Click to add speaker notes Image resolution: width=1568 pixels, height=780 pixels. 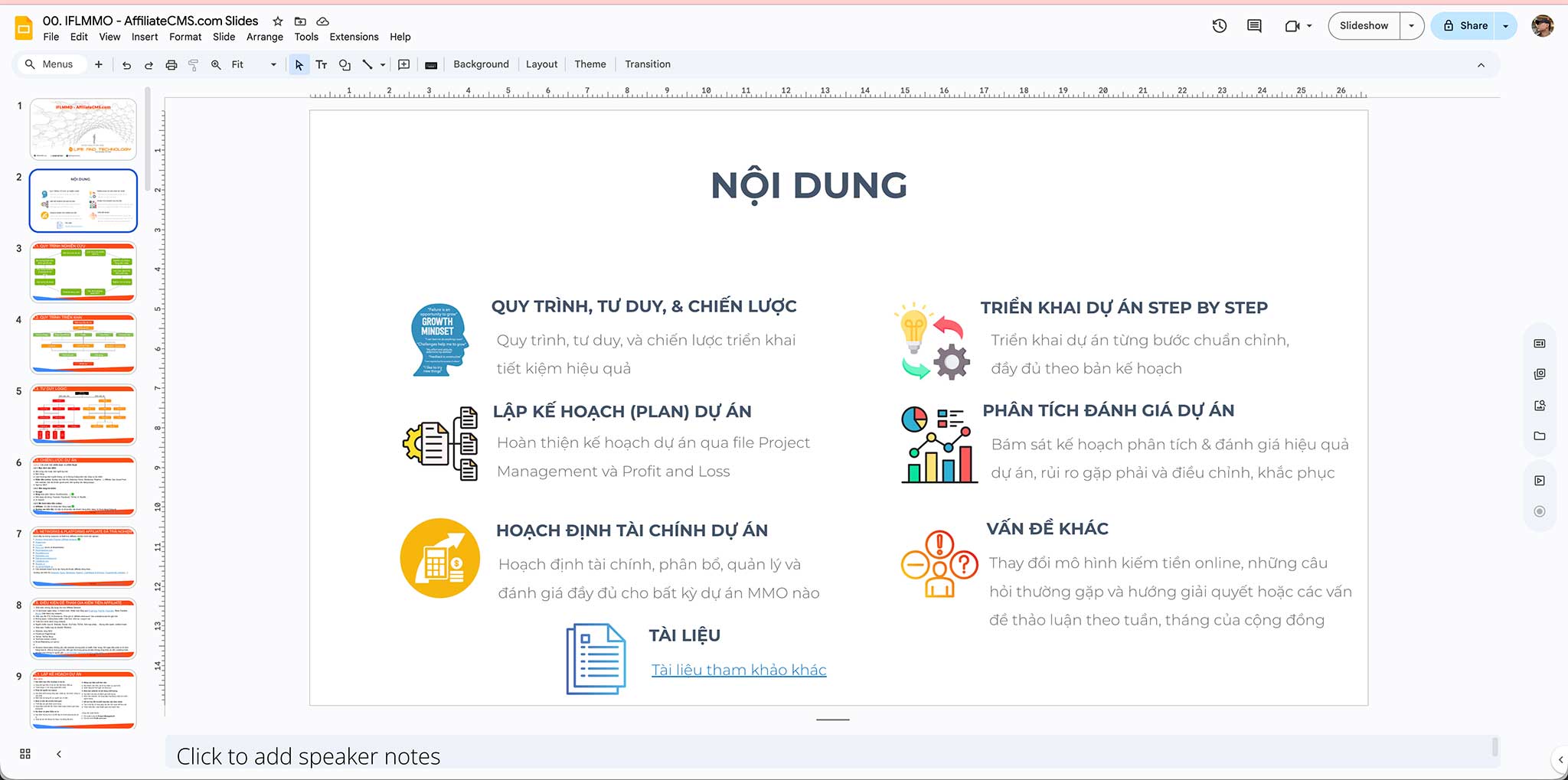point(309,756)
